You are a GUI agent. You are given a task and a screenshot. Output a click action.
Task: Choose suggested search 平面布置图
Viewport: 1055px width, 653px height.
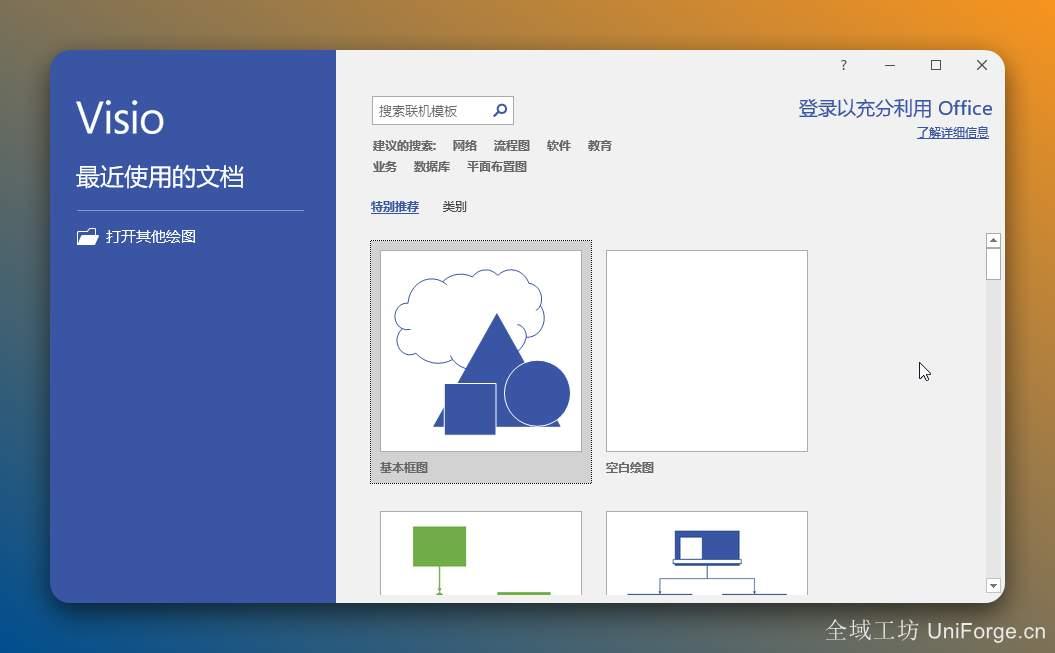pyautogui.click(x=497, y=167)
